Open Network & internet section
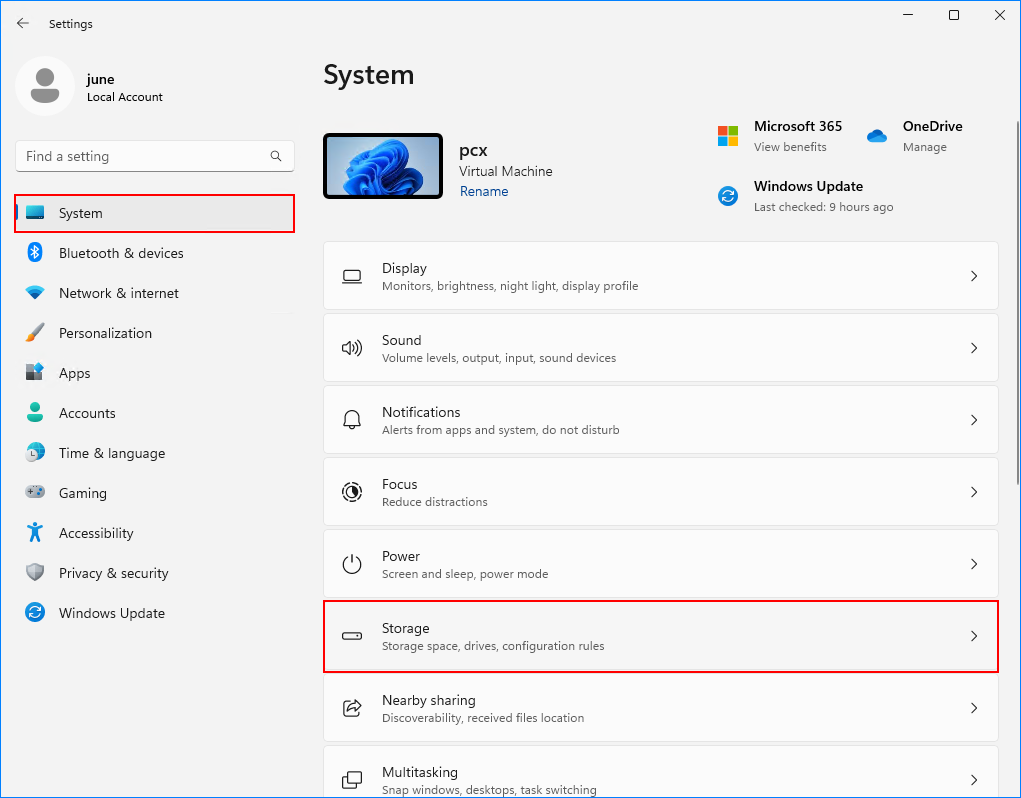1021x798 pixels. pos(155,293)
